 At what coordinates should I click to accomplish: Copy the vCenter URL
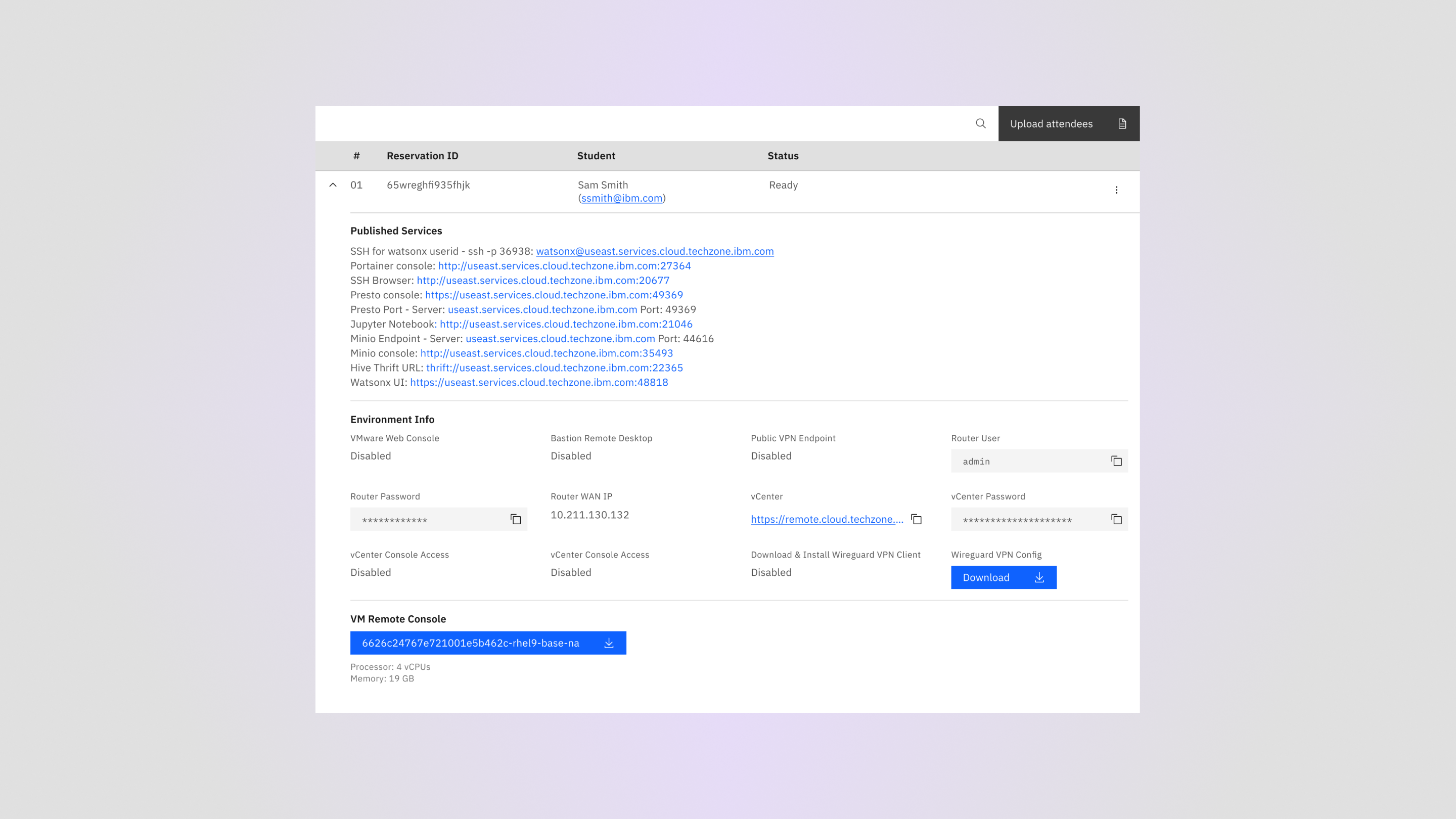point(916,519)
